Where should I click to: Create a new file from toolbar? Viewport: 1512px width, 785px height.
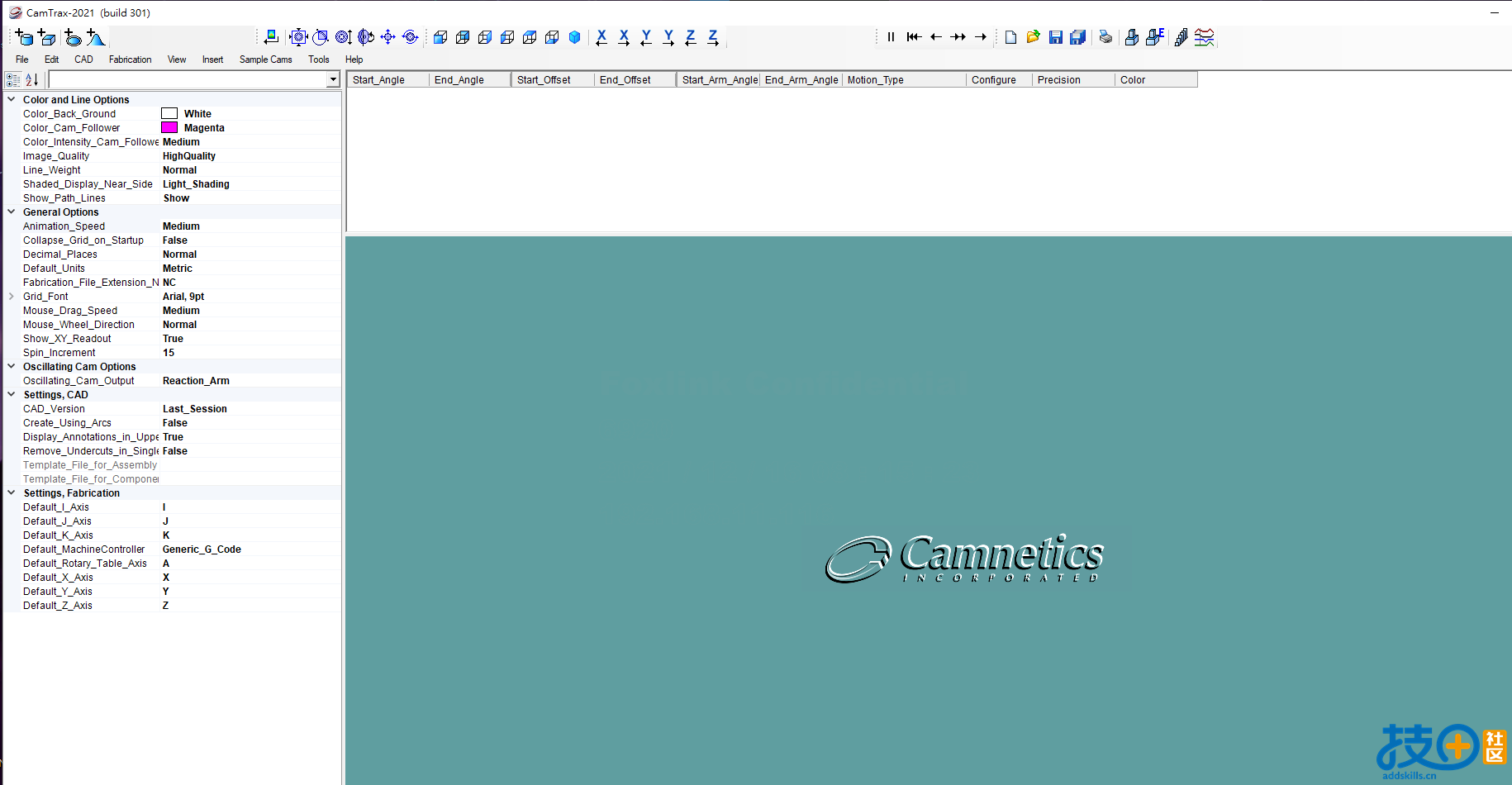pos(1010,37)
